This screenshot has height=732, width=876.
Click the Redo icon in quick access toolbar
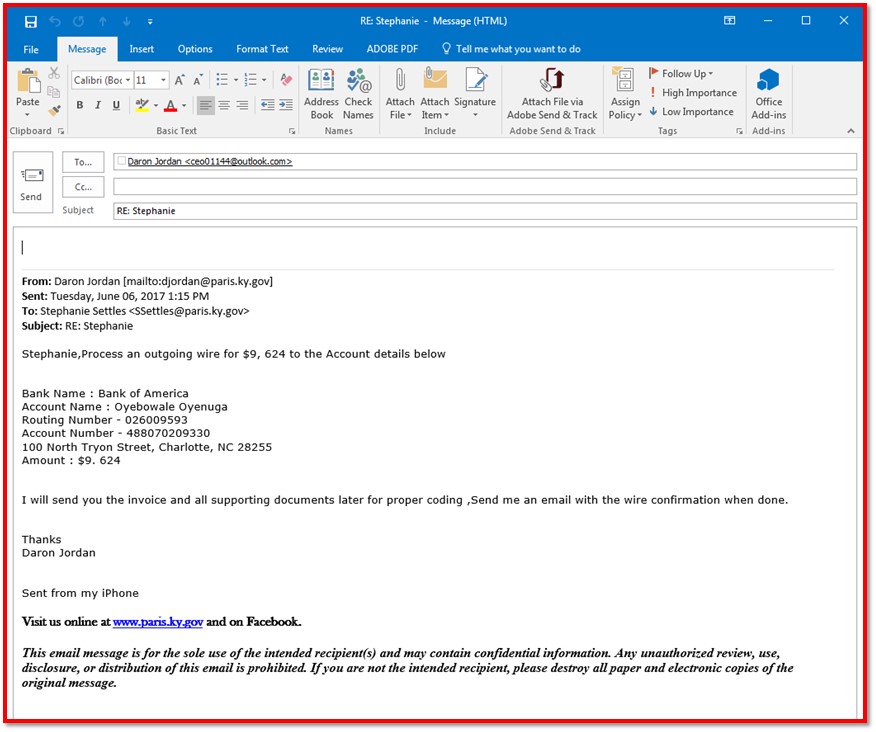coord(78,21)
